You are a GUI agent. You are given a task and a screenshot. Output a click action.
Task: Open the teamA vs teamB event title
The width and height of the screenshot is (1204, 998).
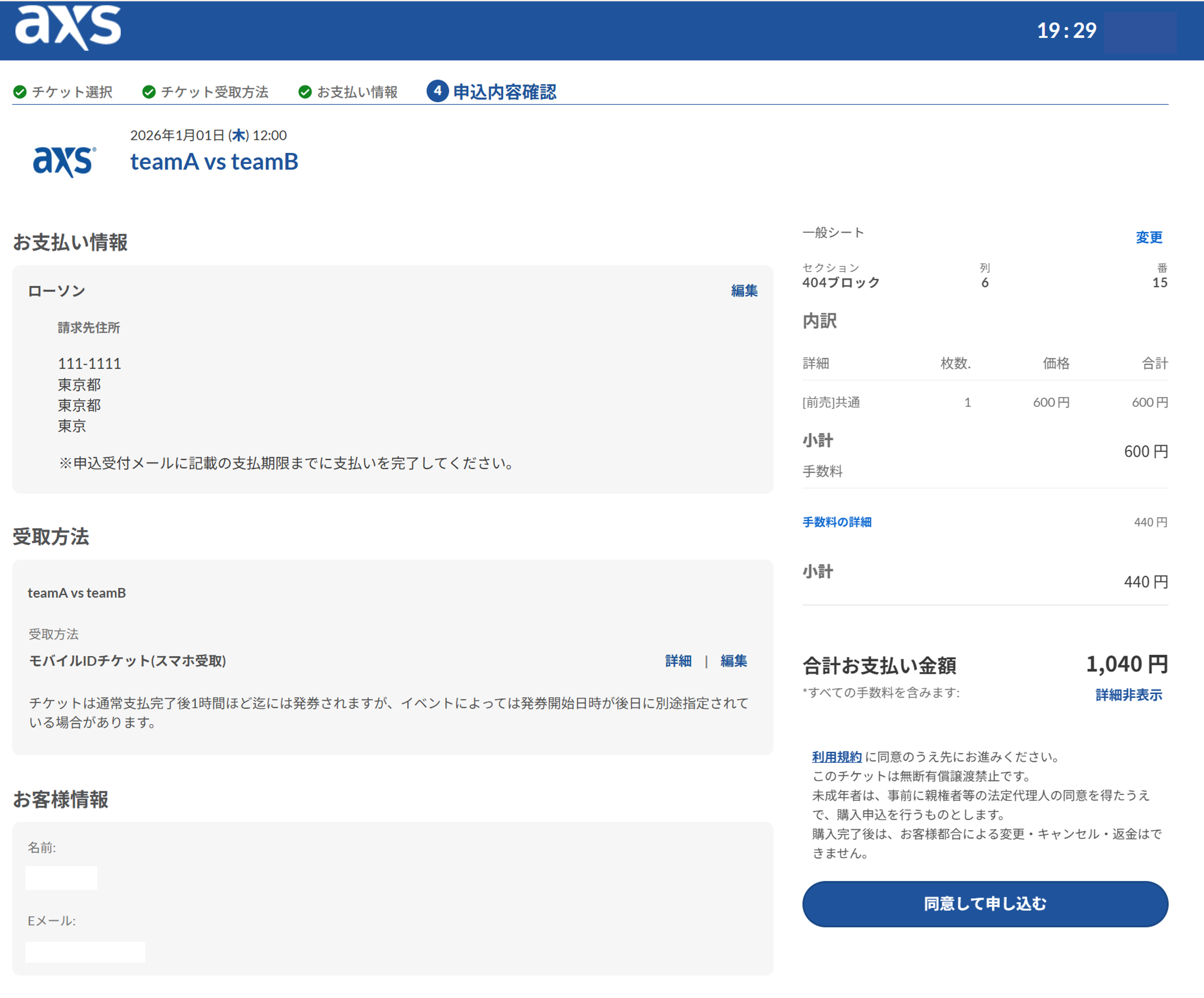tap(215, 162)
